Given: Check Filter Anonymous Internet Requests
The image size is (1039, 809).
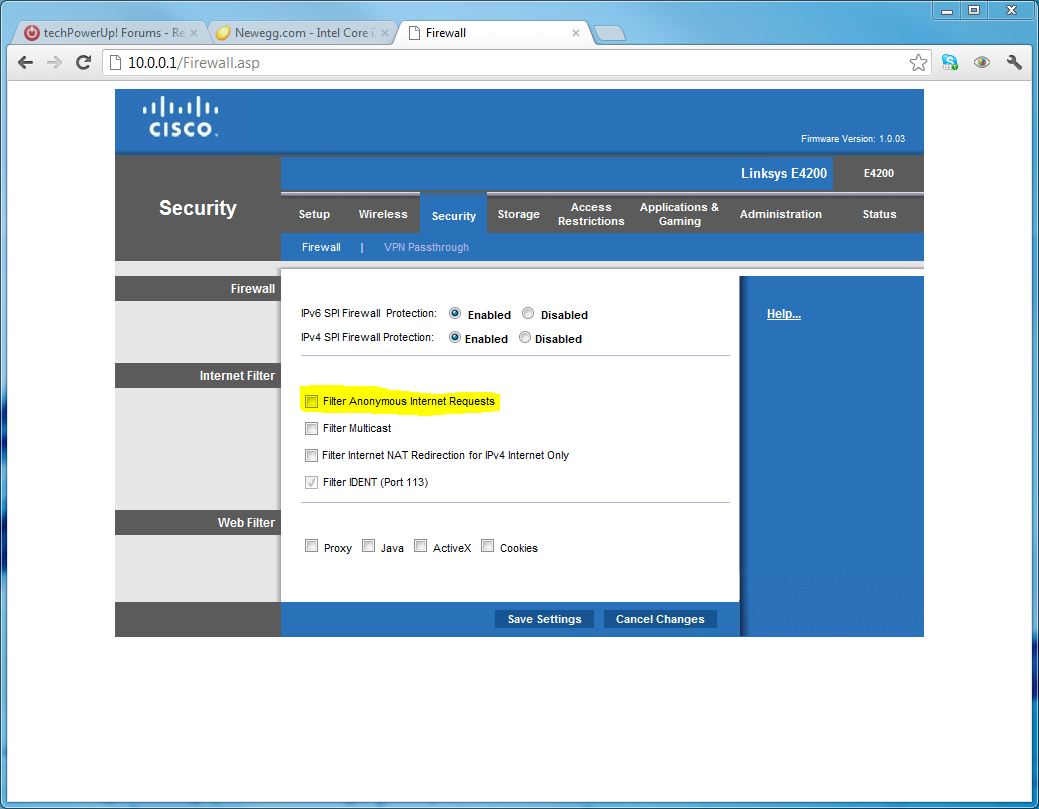Looking at the screenshot, I should click(x=311, y=402).
